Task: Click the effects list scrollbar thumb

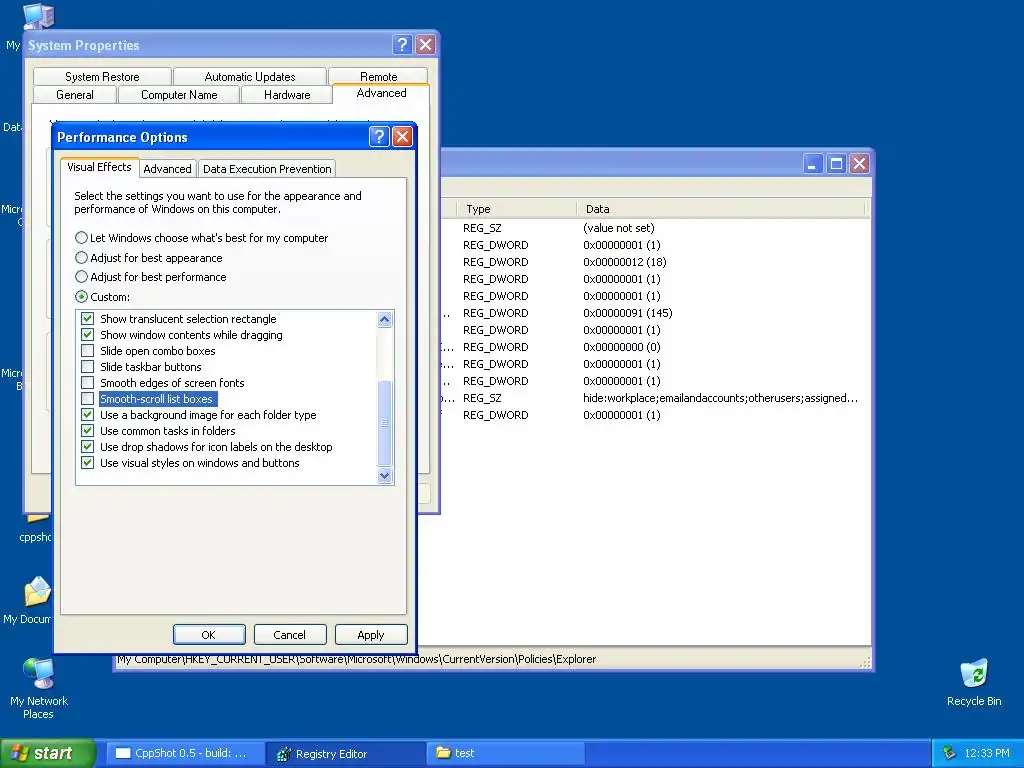Action: coord(385,423)
